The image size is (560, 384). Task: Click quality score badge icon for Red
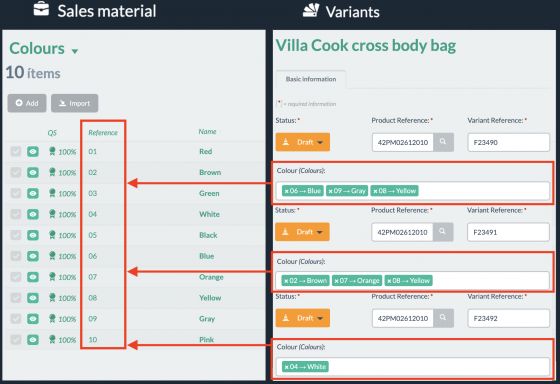(52, 151)
